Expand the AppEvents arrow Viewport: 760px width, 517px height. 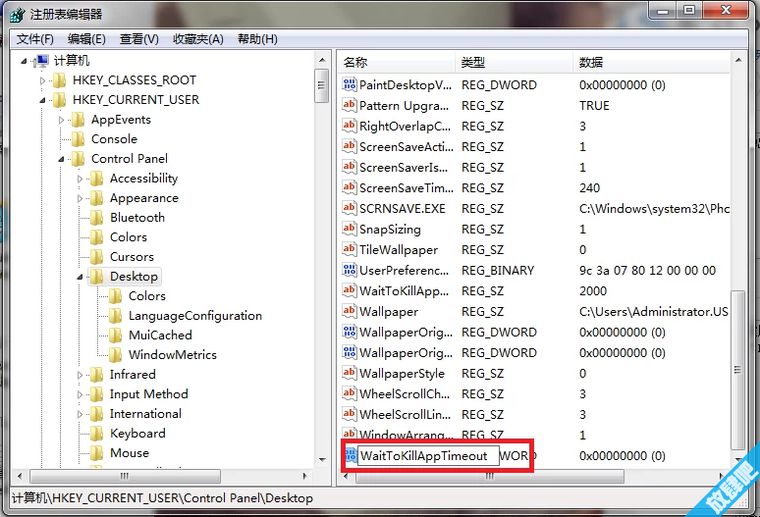click(61, 120)
